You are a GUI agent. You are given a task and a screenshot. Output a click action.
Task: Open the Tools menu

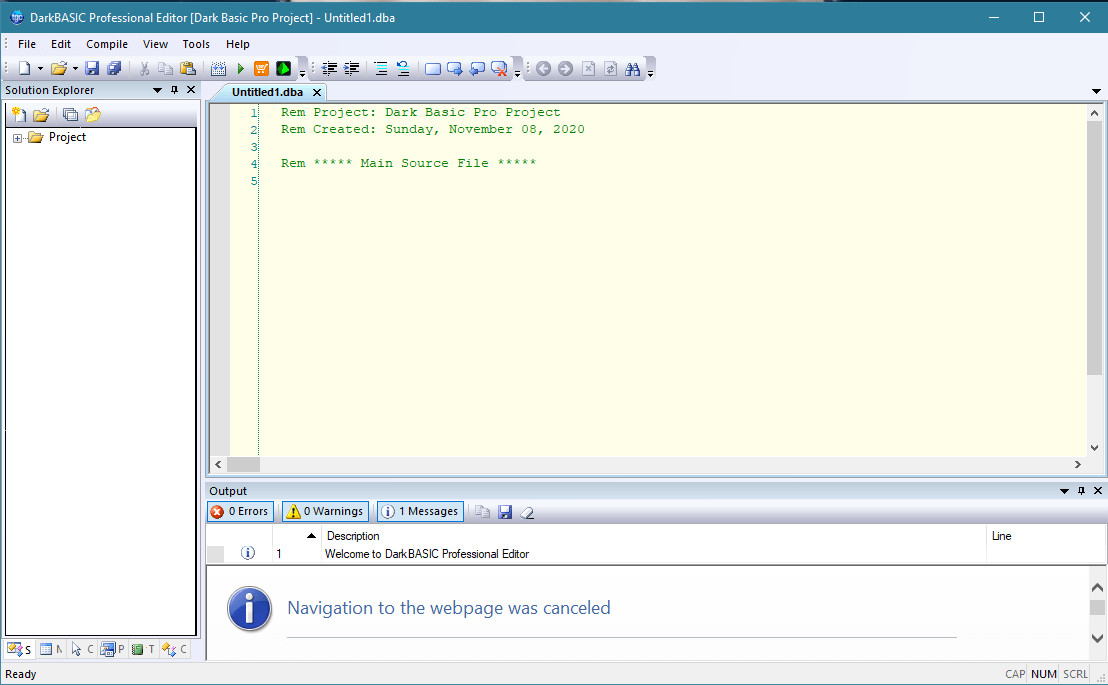[x=196, y=44]
